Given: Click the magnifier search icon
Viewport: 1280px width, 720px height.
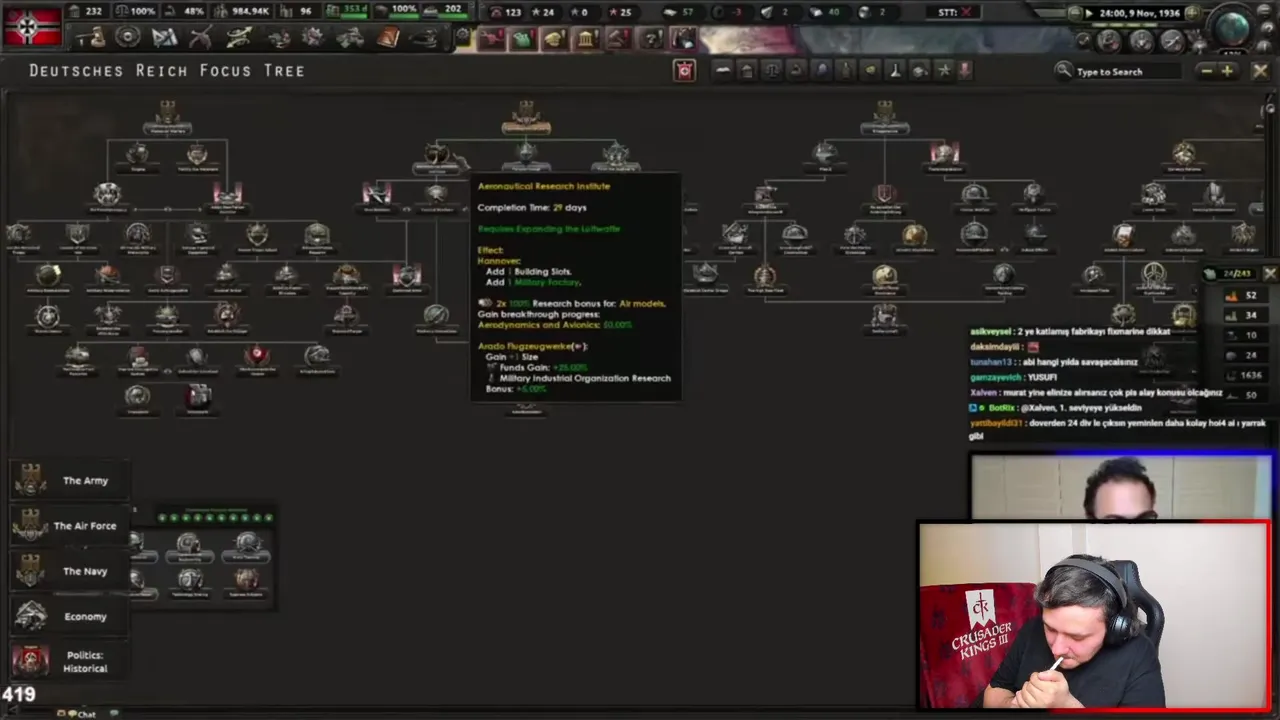Looking at the screenshot, I should pyautogui.click(x=1063, y=71).
